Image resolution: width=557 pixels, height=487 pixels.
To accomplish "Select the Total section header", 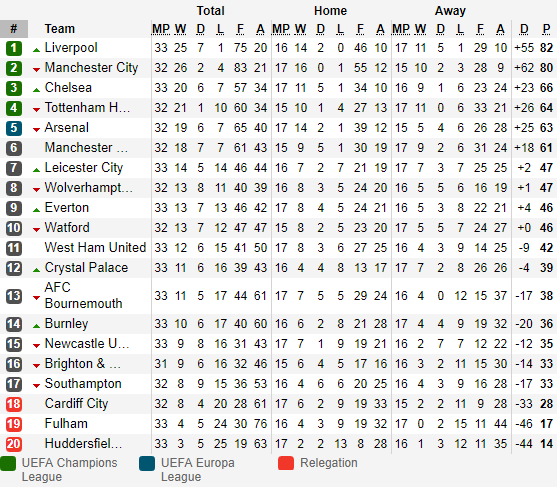I will (211, 11).
